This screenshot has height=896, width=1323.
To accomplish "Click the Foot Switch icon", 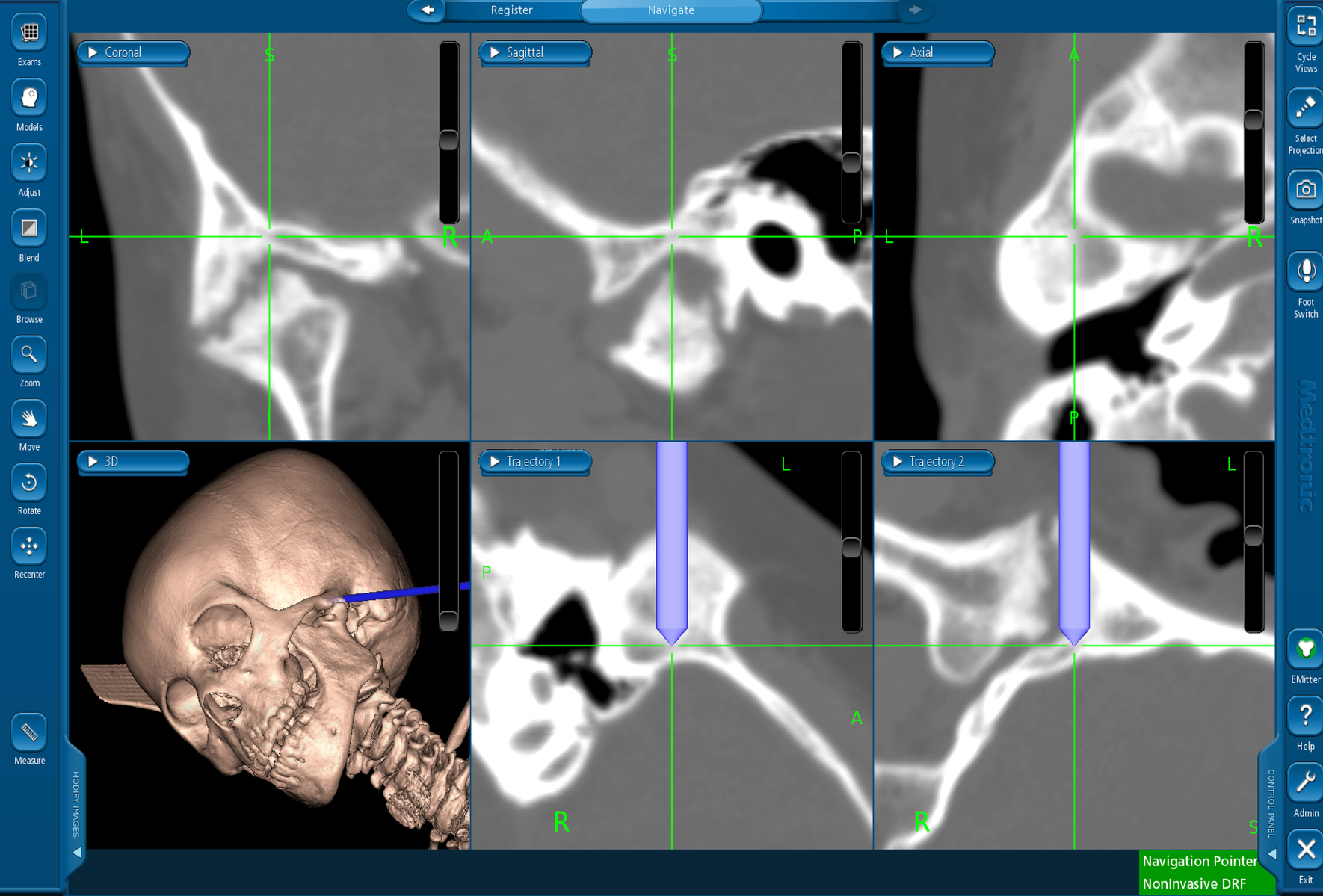I will [x=1305, y=272].
